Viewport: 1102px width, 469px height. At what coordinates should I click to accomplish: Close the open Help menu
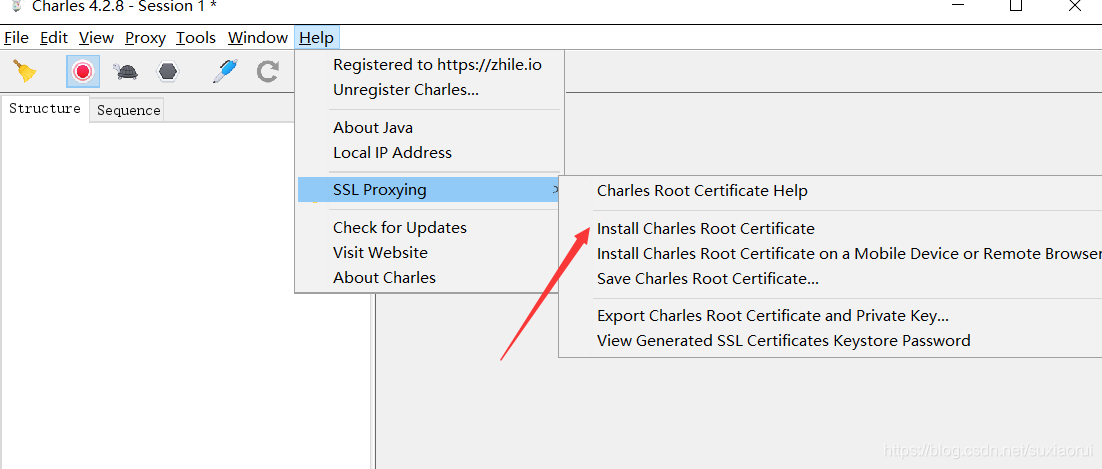tap(316, 37)
